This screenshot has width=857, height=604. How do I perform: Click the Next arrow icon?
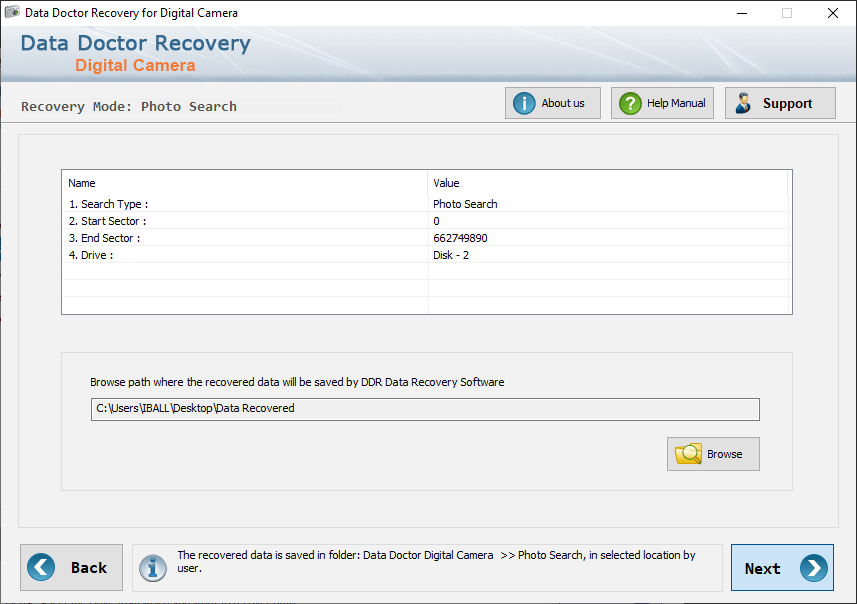pyautogui.click(x=813, y=568)
